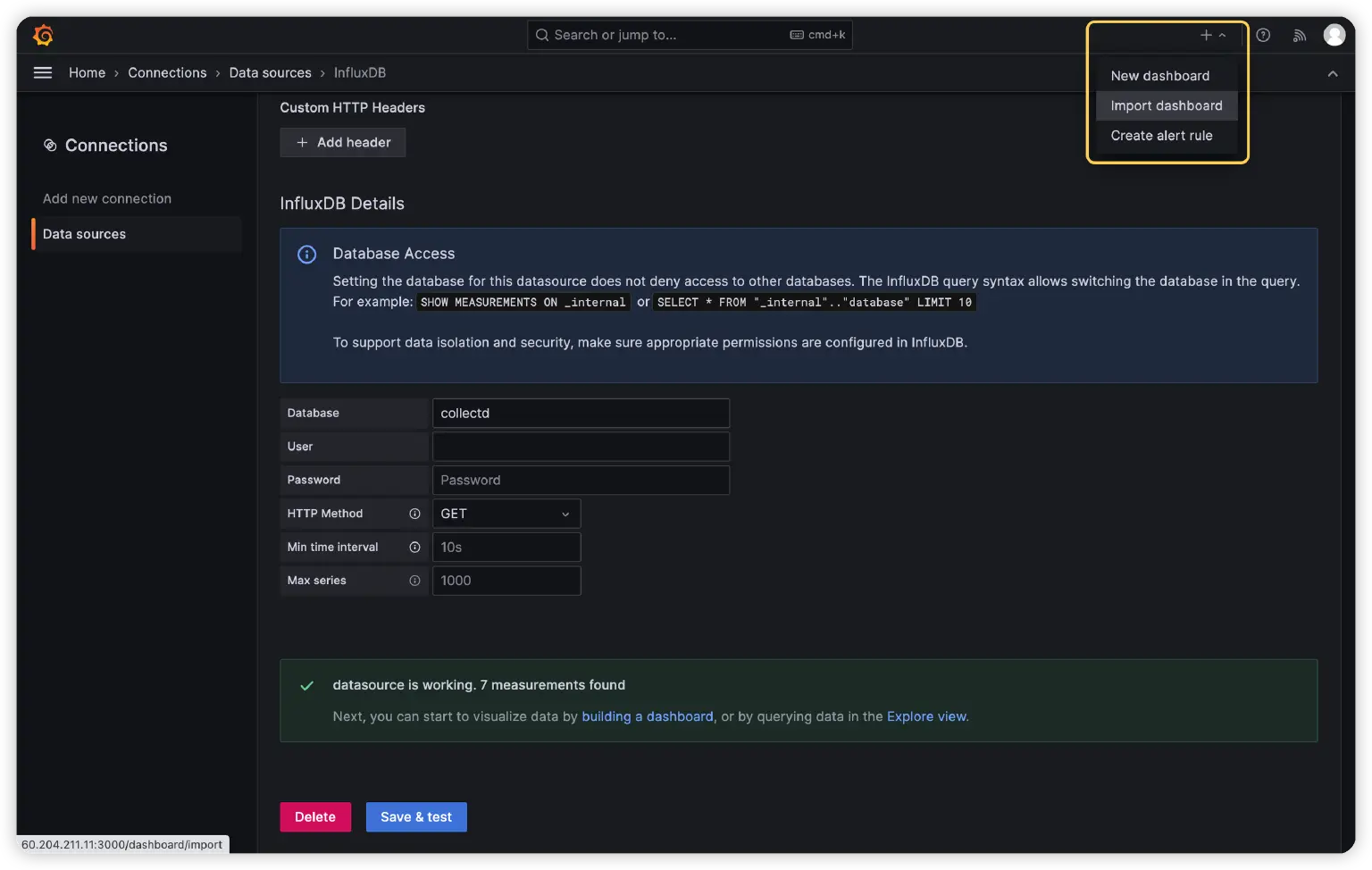Click the plus icon in the top toolbar

[x=1205, y=35]
